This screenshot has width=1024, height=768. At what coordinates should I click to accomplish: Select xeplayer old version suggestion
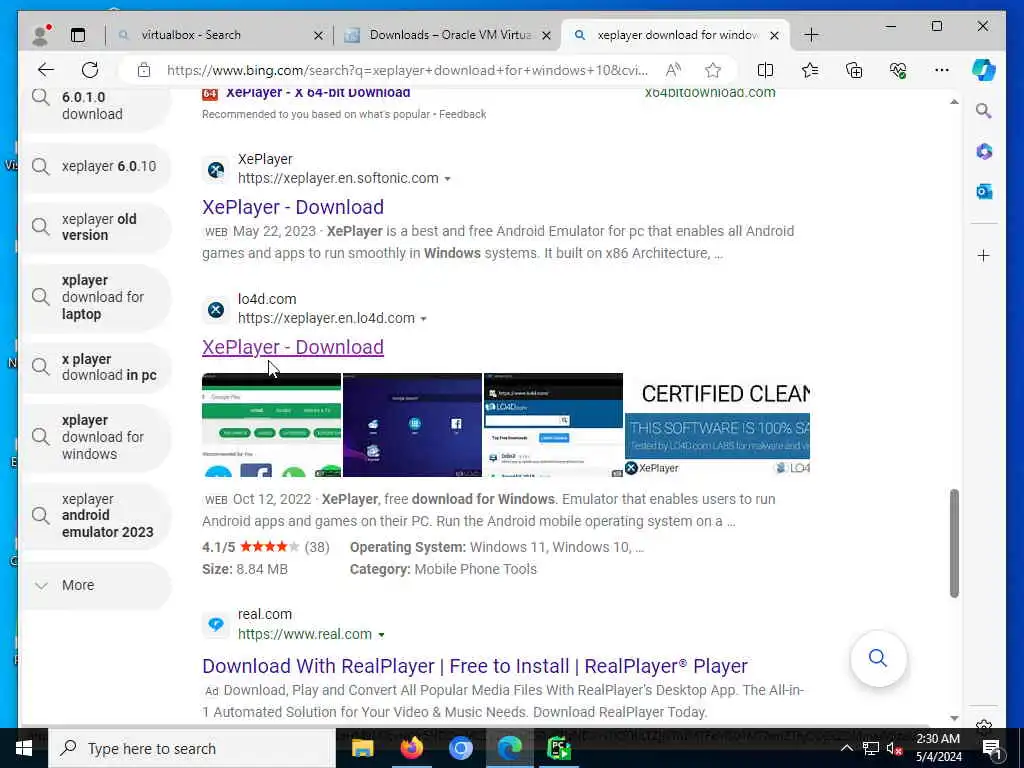97,227
